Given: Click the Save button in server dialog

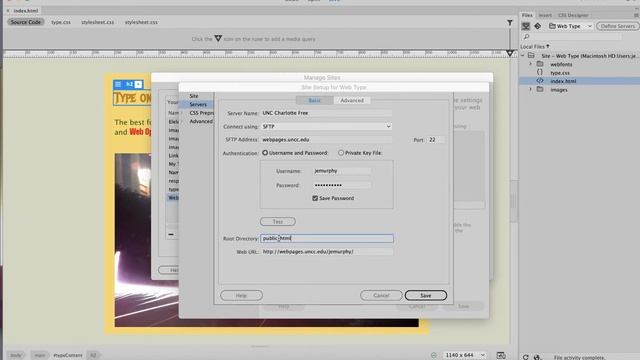Looking at the screenshot, I should pos(426,295).
